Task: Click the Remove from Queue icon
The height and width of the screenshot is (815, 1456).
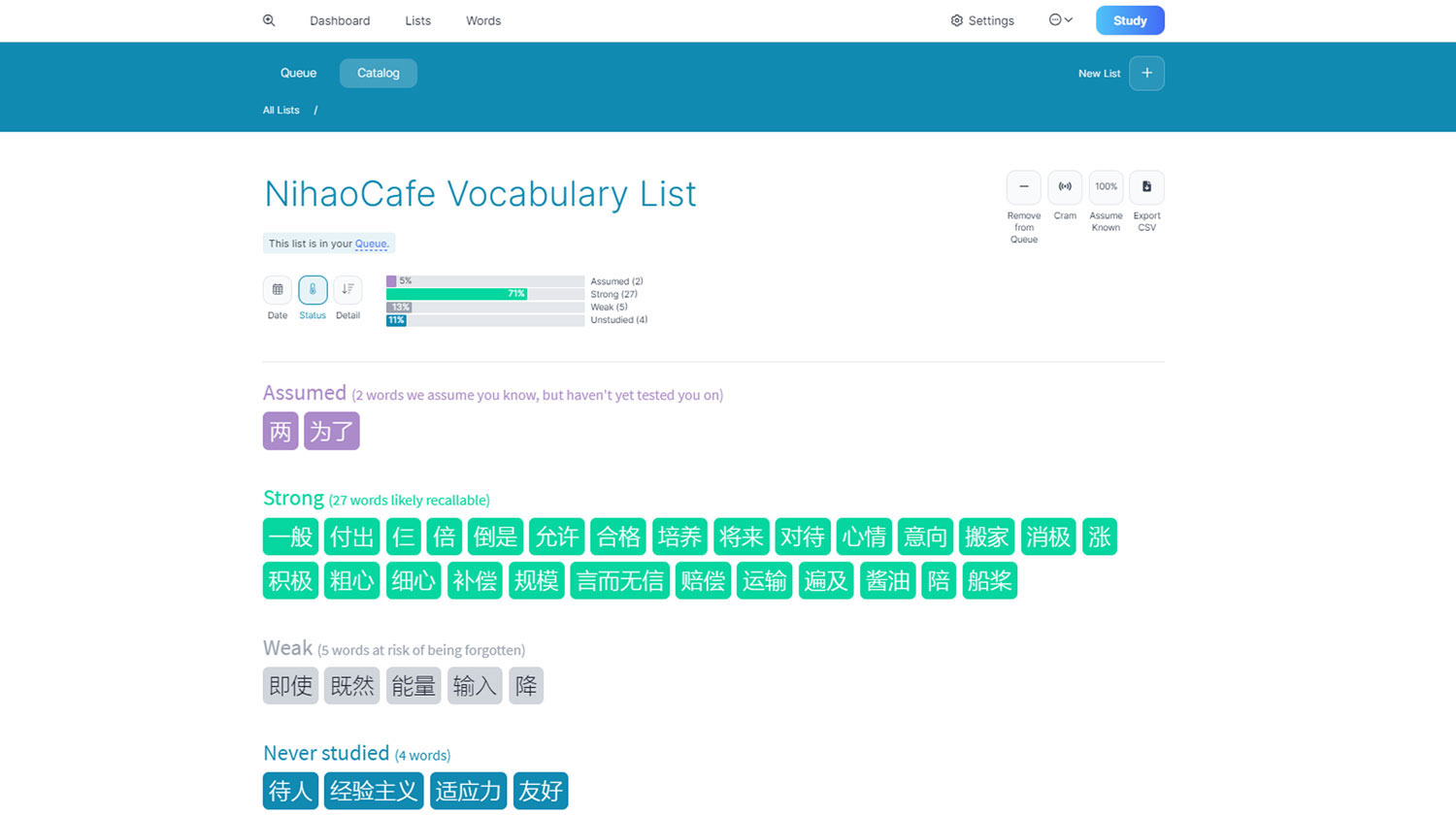Action: pyautogui.click(x=1023, y=186)
